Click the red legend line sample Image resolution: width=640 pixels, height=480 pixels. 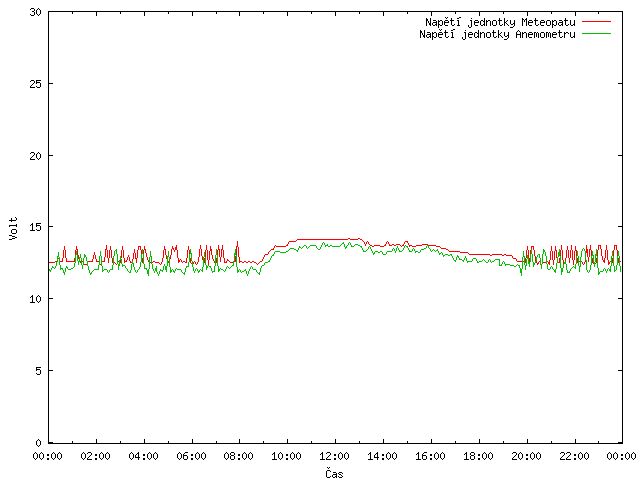[596, 21]
